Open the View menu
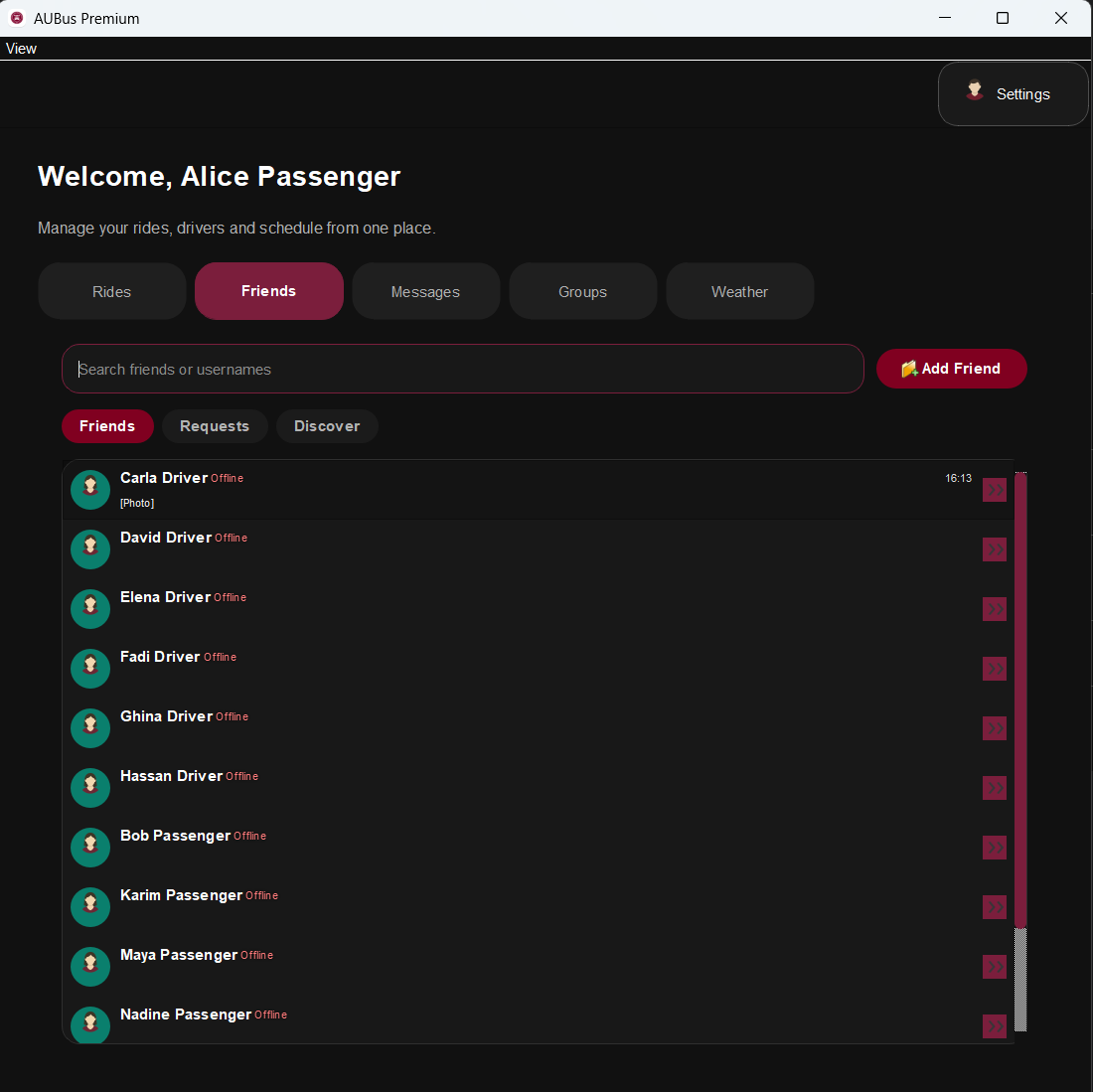1093x1092 pixels. point(21,49)
